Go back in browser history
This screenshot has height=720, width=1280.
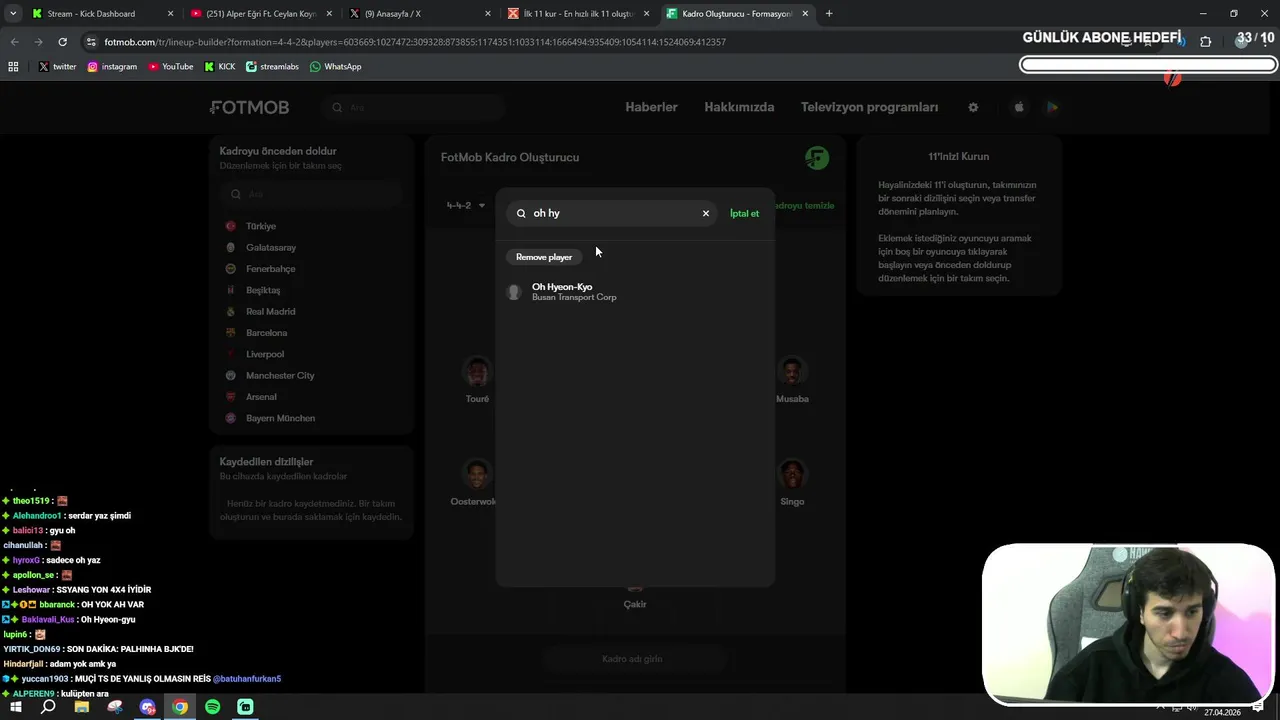(14, 42)
